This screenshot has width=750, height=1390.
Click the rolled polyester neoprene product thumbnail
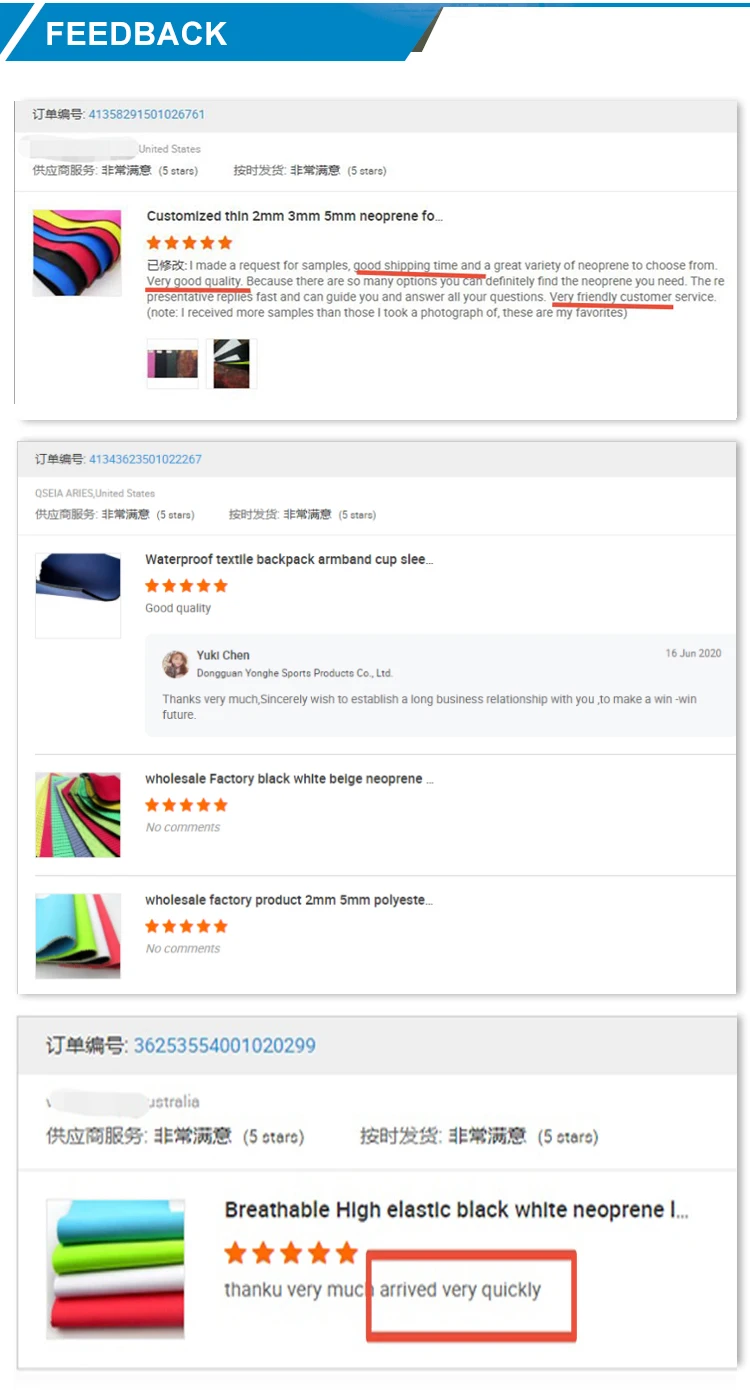point(78,936)
